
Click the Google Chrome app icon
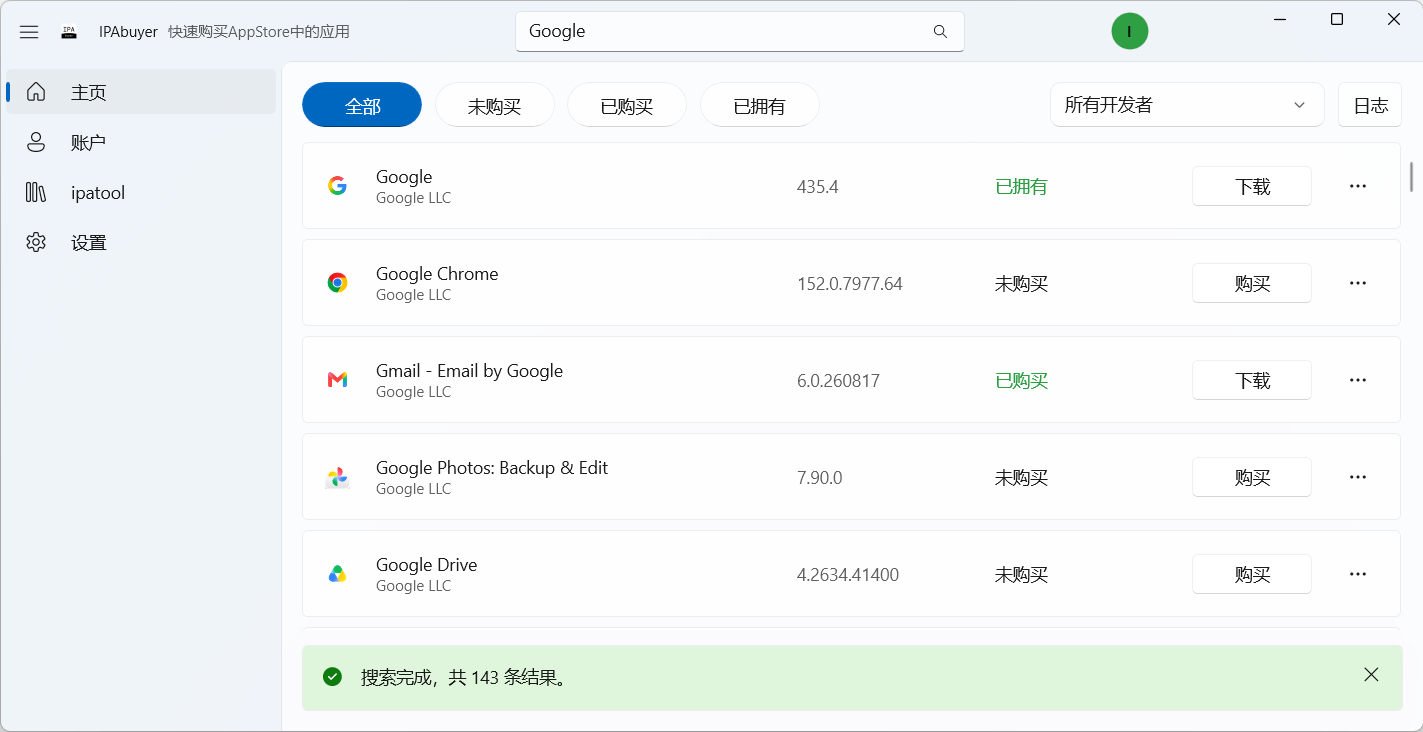coord(338,283)
